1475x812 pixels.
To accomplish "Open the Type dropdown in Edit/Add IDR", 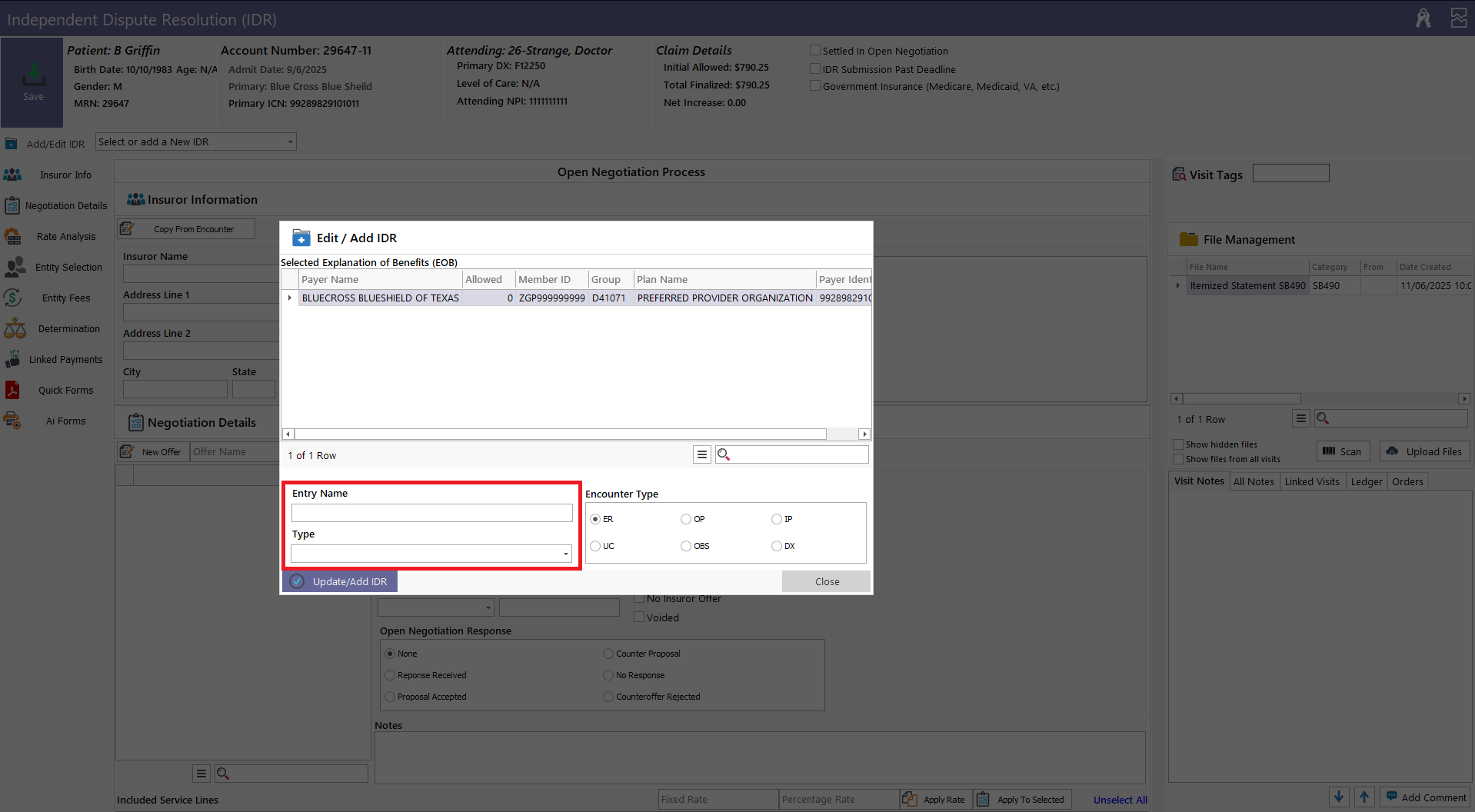I will [x=565, y=554].
